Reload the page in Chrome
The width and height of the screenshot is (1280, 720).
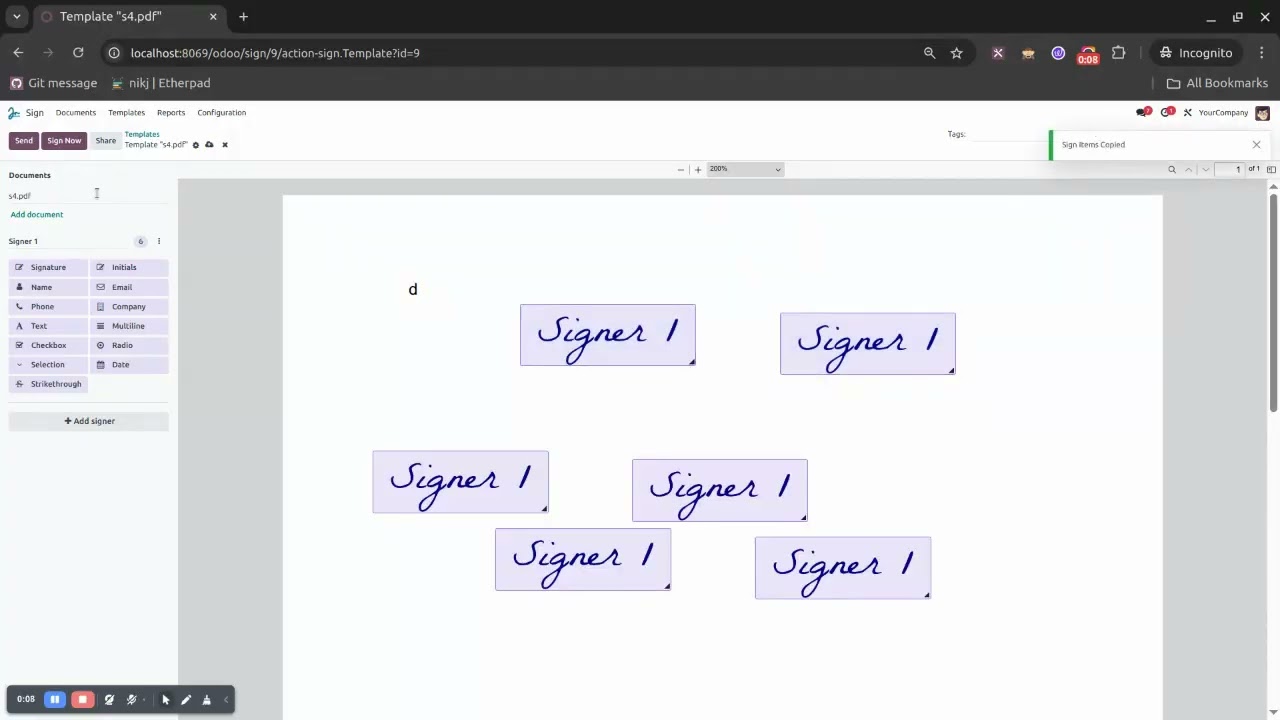pyautogui.click(x=78, y=53)
